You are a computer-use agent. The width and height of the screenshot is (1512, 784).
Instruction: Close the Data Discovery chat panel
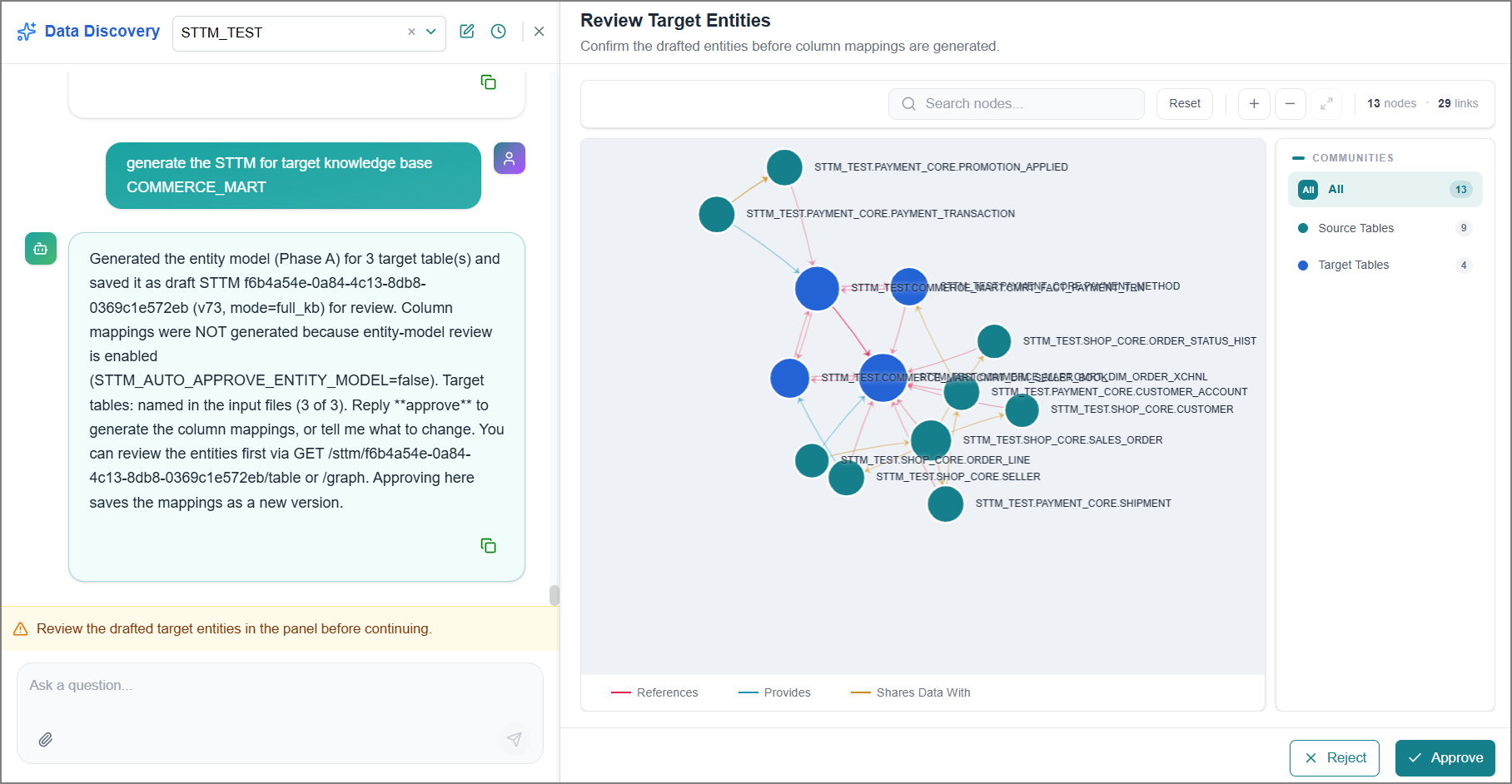click(540, 32)
